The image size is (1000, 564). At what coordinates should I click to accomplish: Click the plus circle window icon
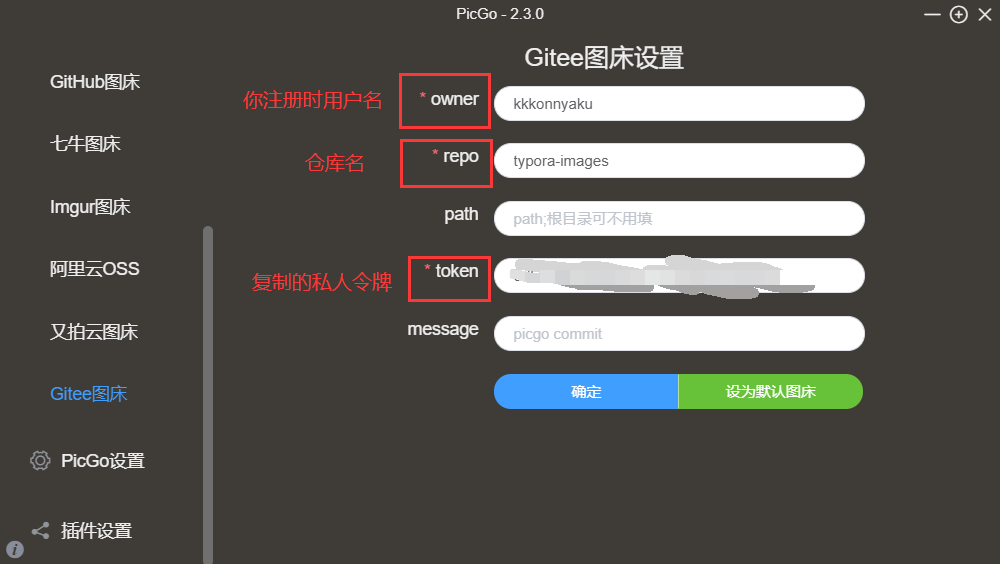coord(959,15)
